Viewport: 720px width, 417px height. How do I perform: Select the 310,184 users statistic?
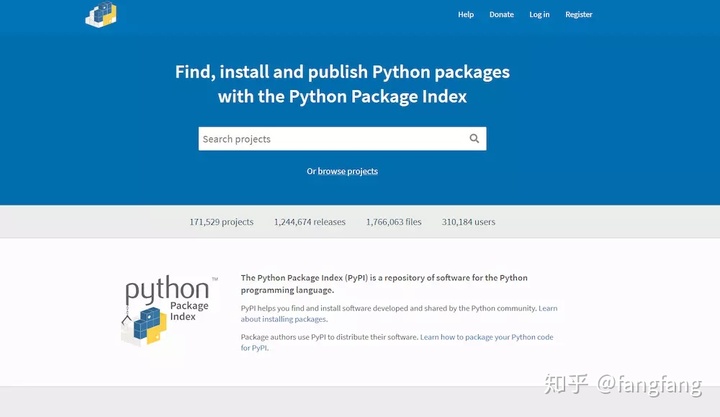pyautogui.click(x=468, y=222)
